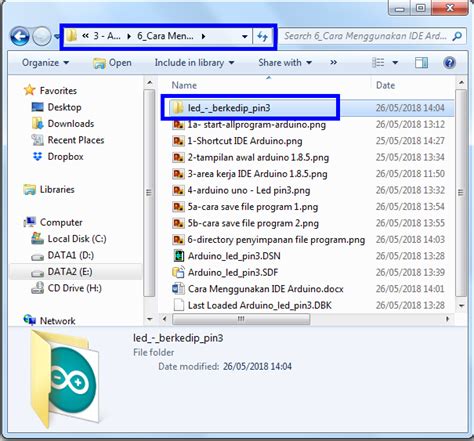
Task: Select 4-arduino uno - Led pin3.png
Action: 249,190
